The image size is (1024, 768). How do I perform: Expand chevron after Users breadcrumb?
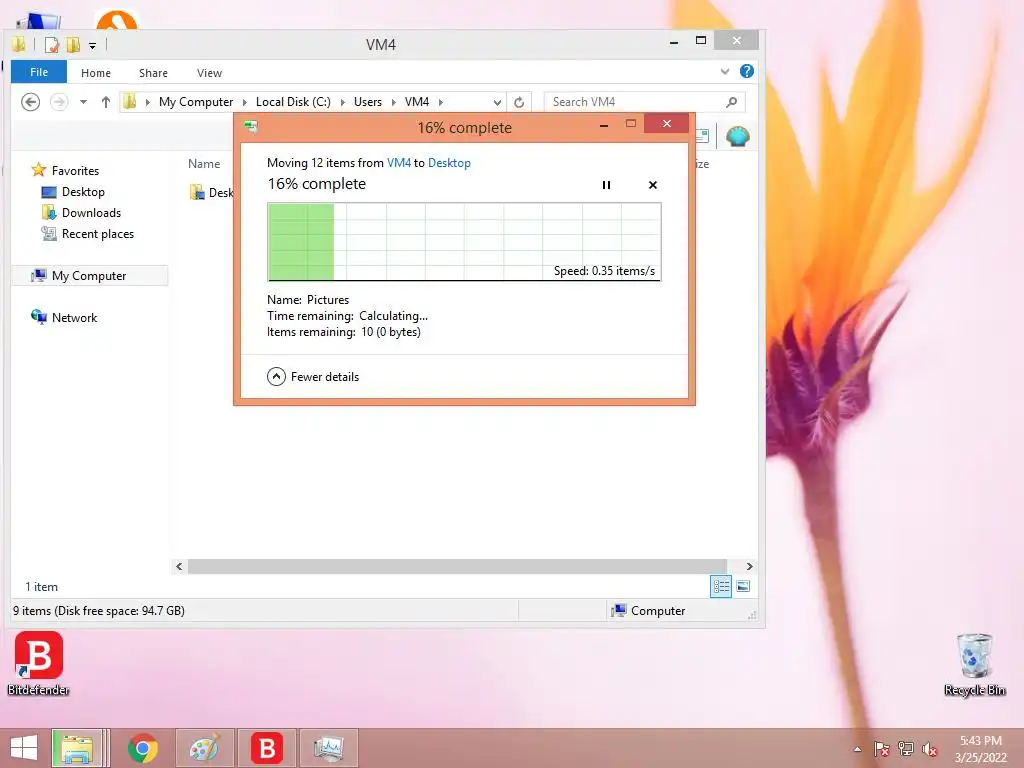click(393, 103)
